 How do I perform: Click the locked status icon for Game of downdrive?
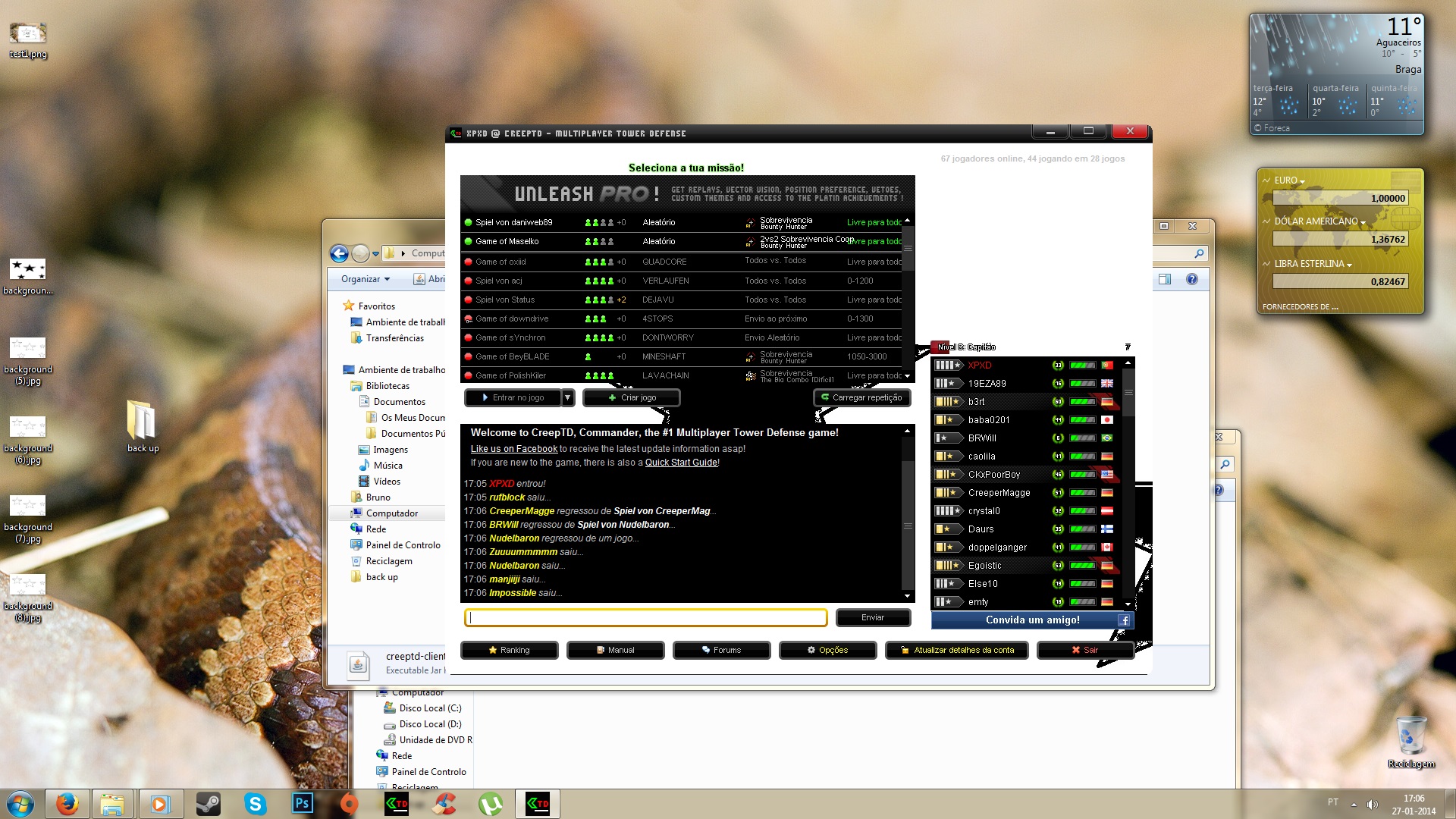(x=468, y=318)
